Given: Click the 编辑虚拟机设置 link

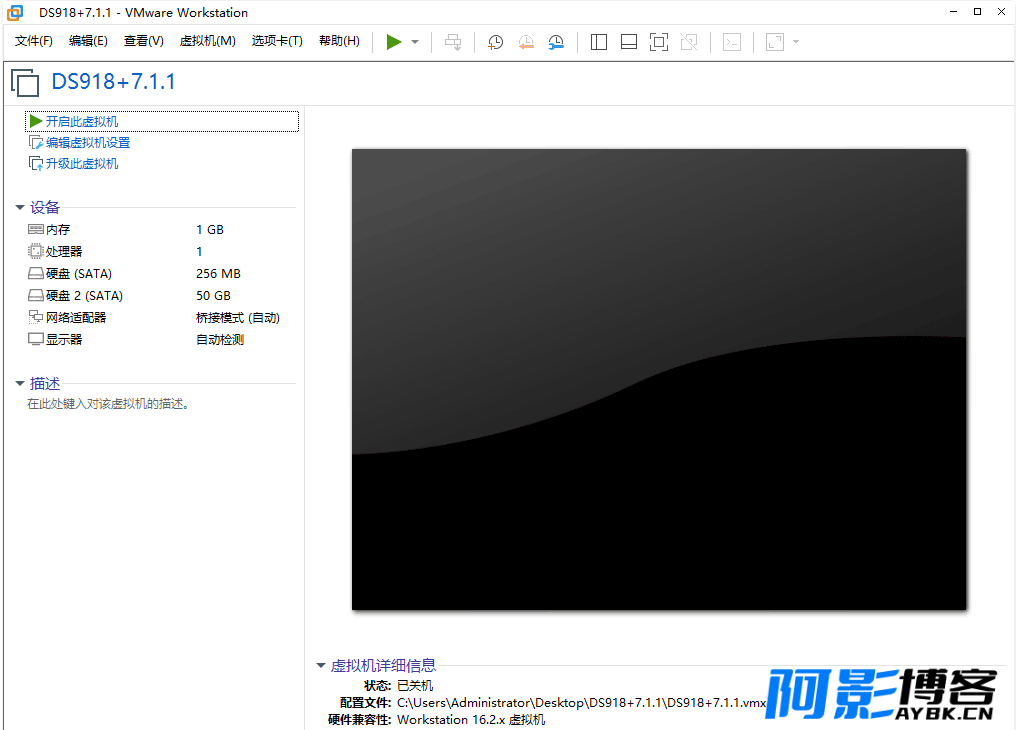Looking at the screenshot, I should click(x=88, y=142).
